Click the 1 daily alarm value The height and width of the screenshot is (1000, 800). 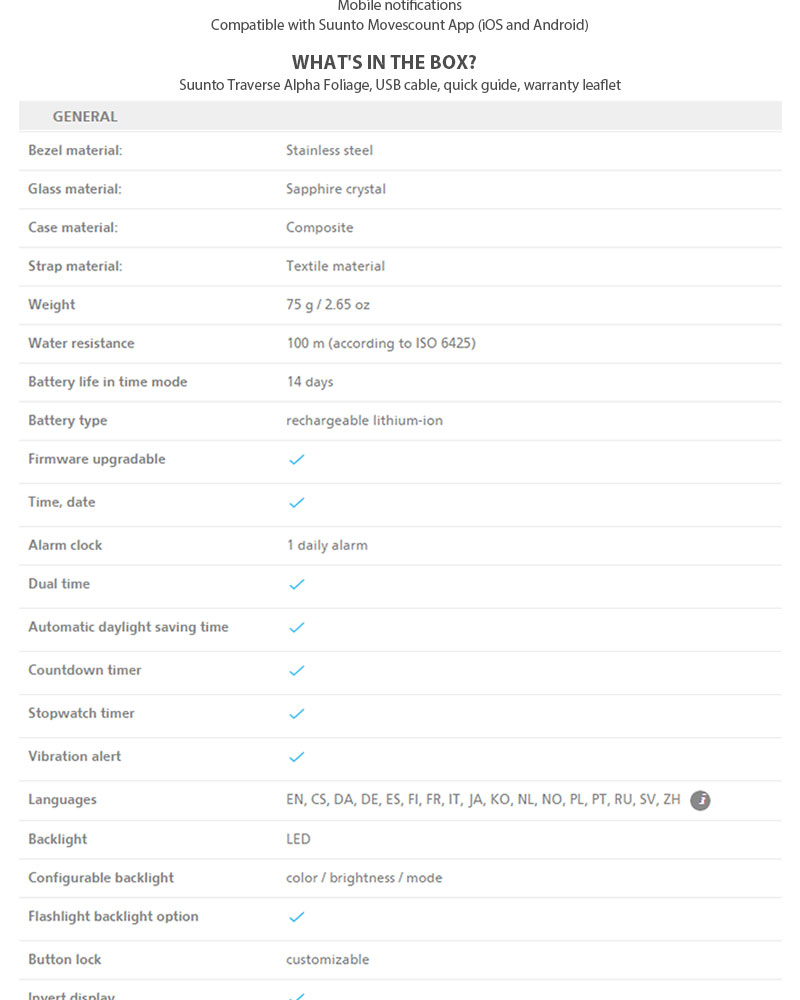(327, 546)
